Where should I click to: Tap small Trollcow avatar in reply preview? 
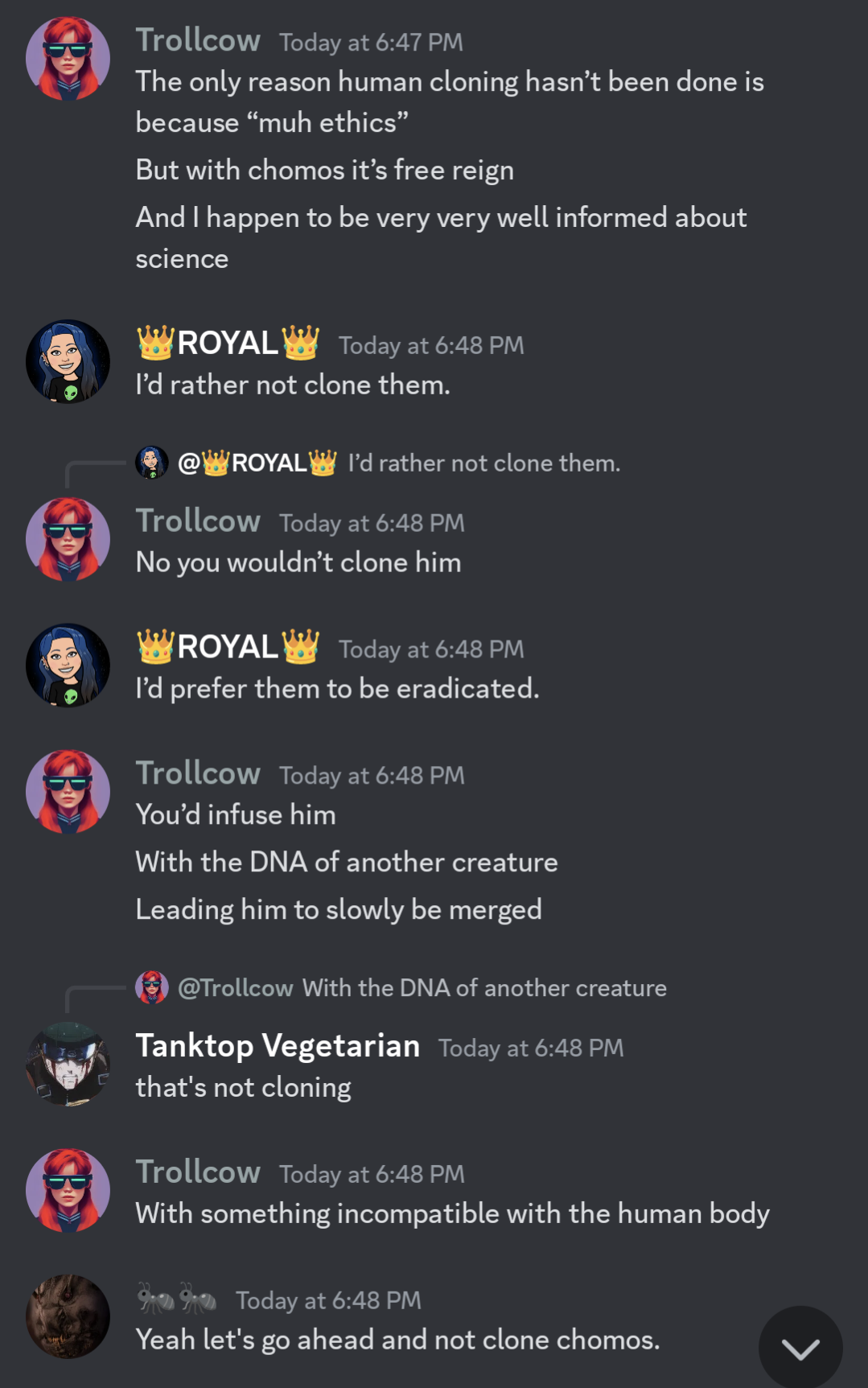(x=152, y=987)
